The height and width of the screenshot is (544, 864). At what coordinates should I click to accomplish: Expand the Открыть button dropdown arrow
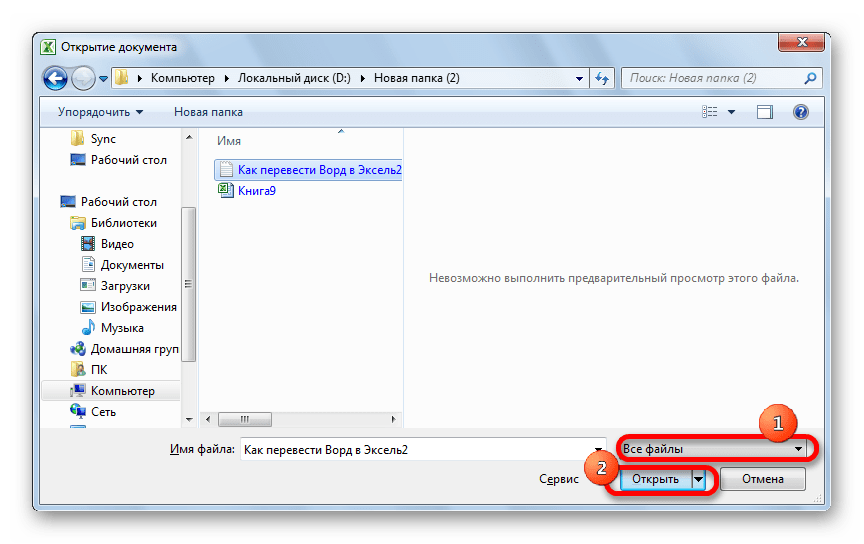tap(699, 479)
